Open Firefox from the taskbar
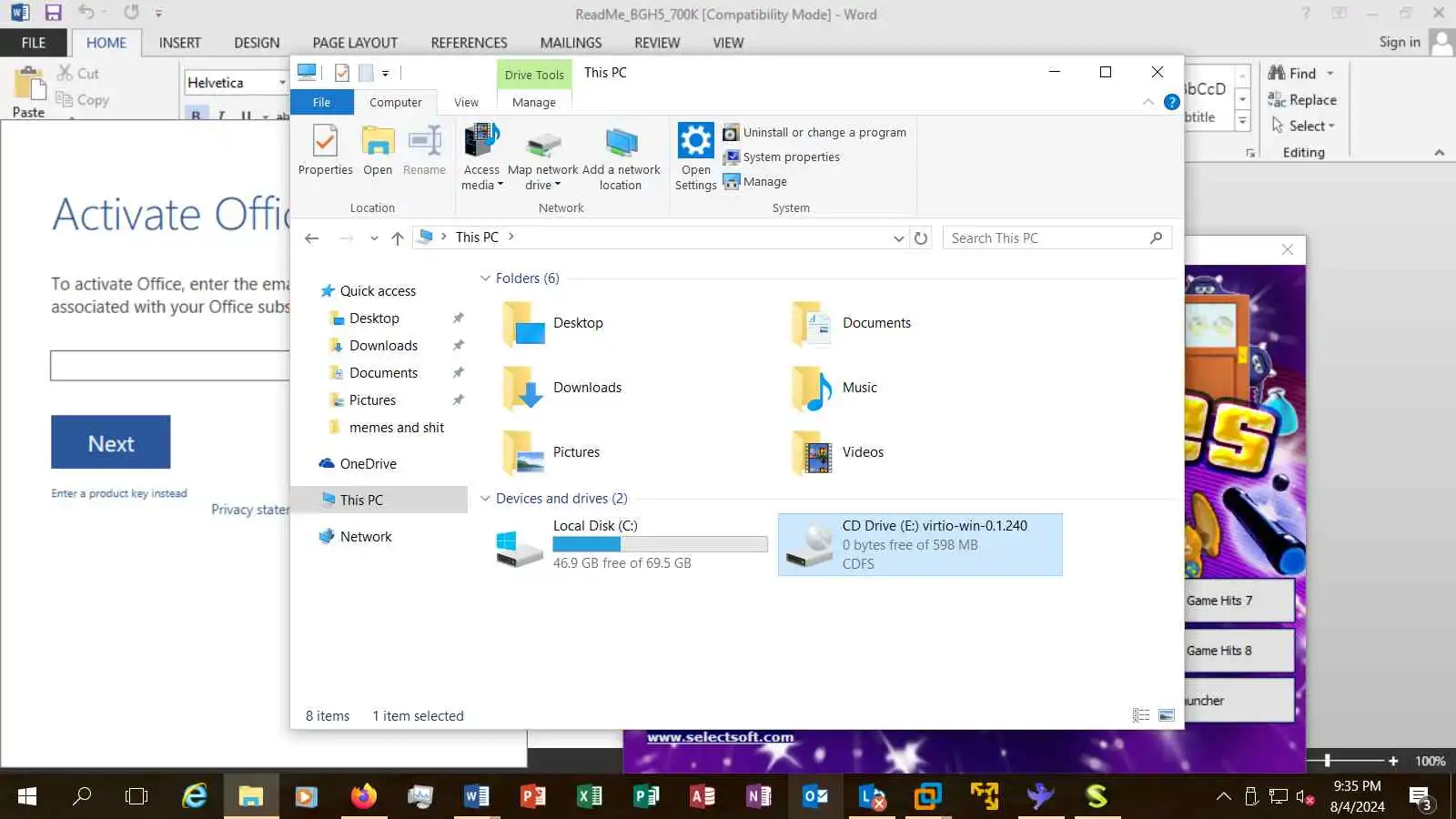1456x819 pixels. click(x=363, y=796)
